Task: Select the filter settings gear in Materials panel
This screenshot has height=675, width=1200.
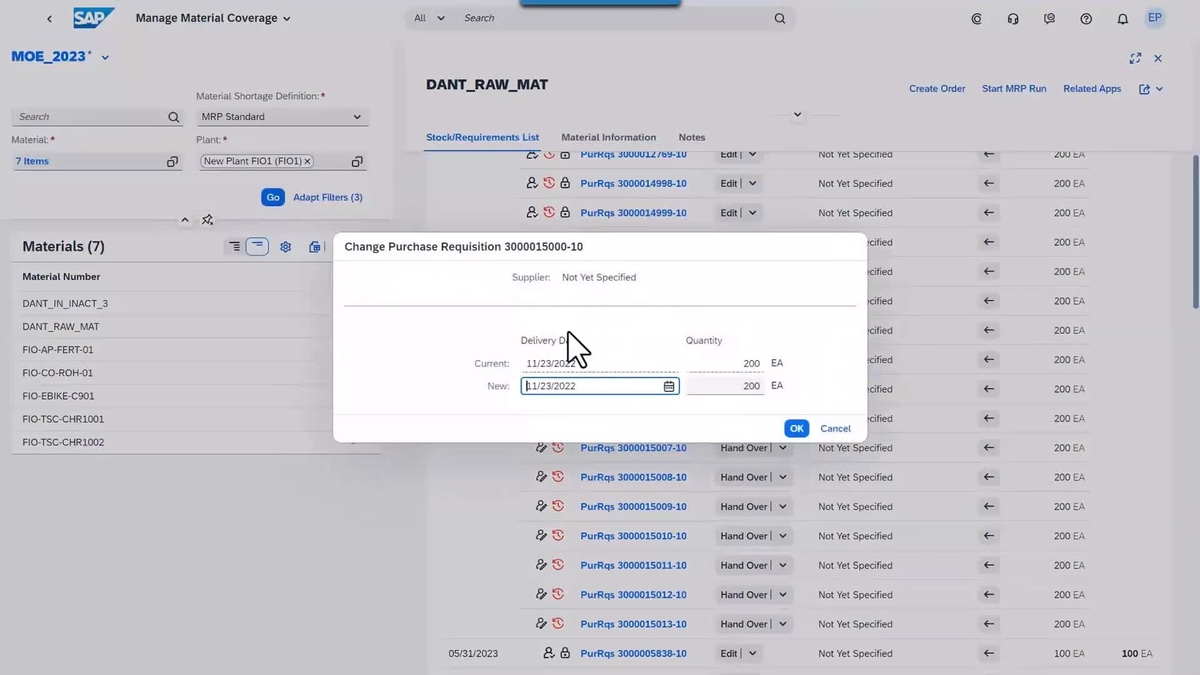Action: click(285, 246)
